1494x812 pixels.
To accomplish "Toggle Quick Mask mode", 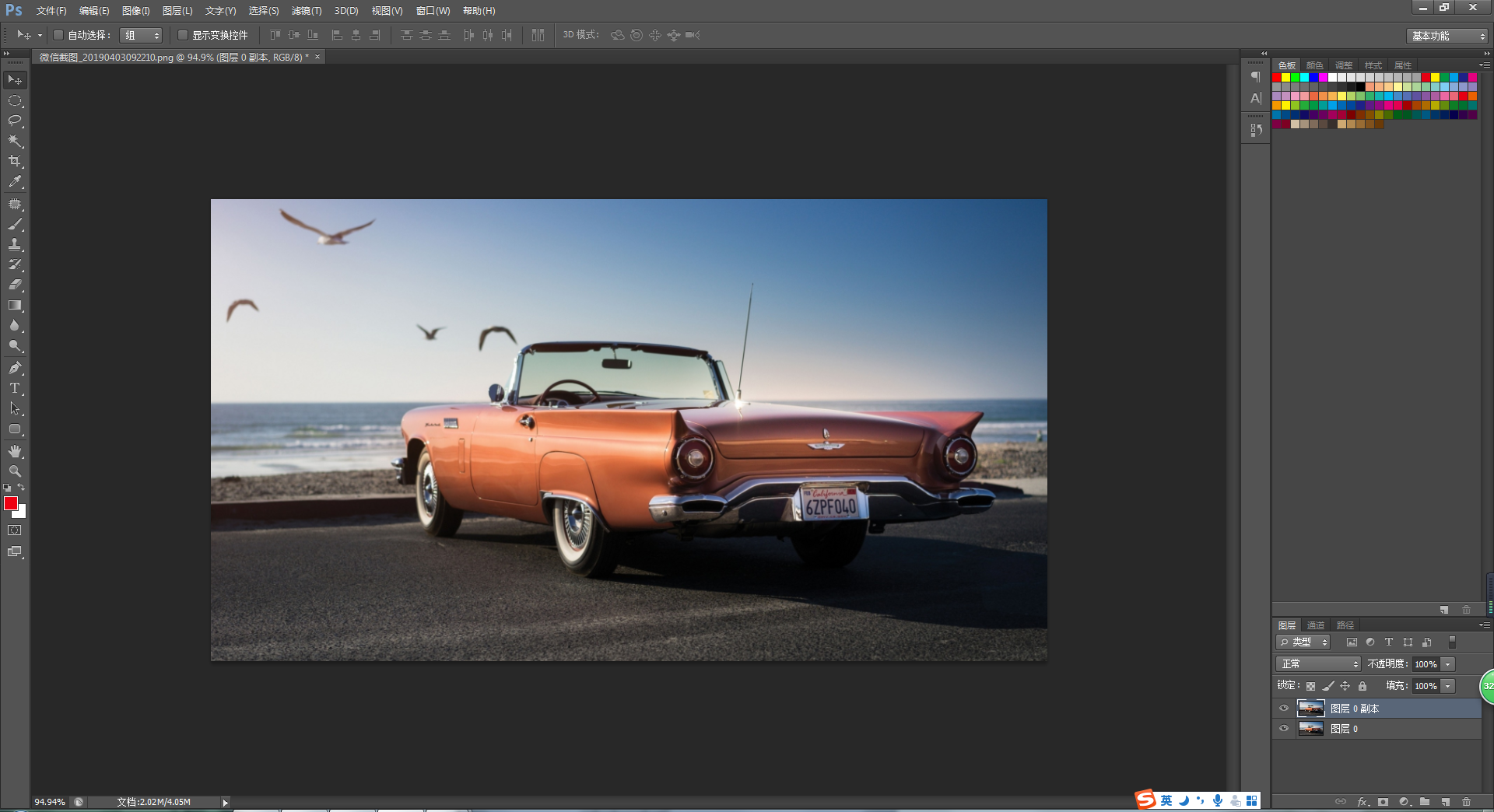I will (15, 530).
